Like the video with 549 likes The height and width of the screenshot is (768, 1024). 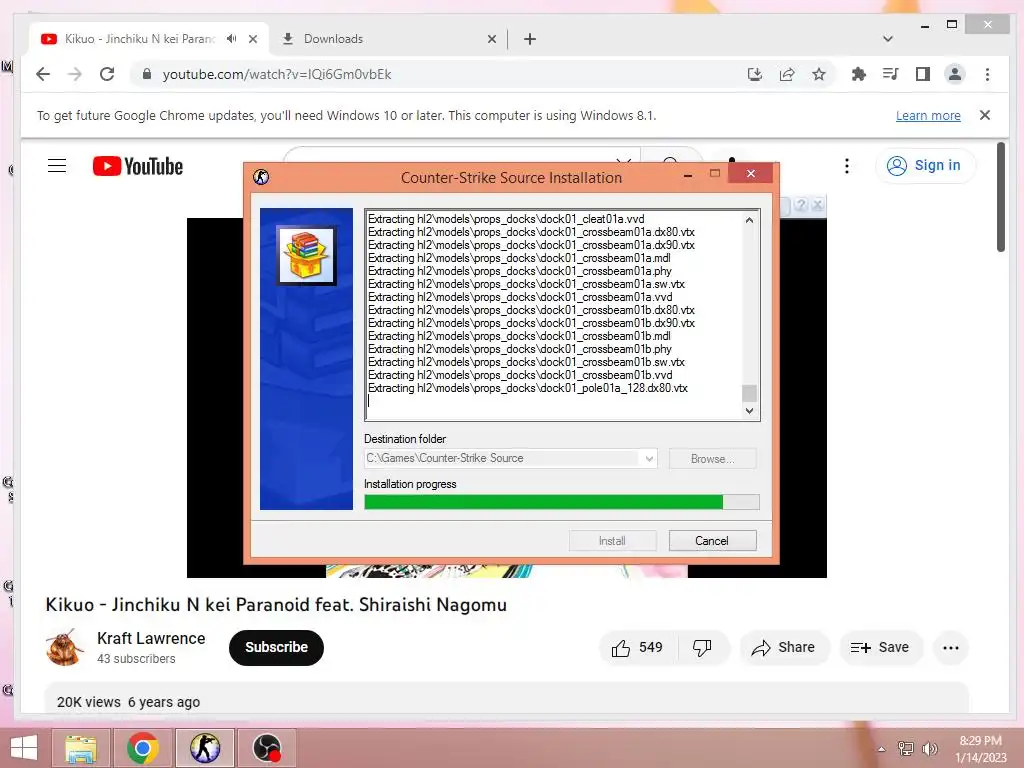tap(637, 648)
